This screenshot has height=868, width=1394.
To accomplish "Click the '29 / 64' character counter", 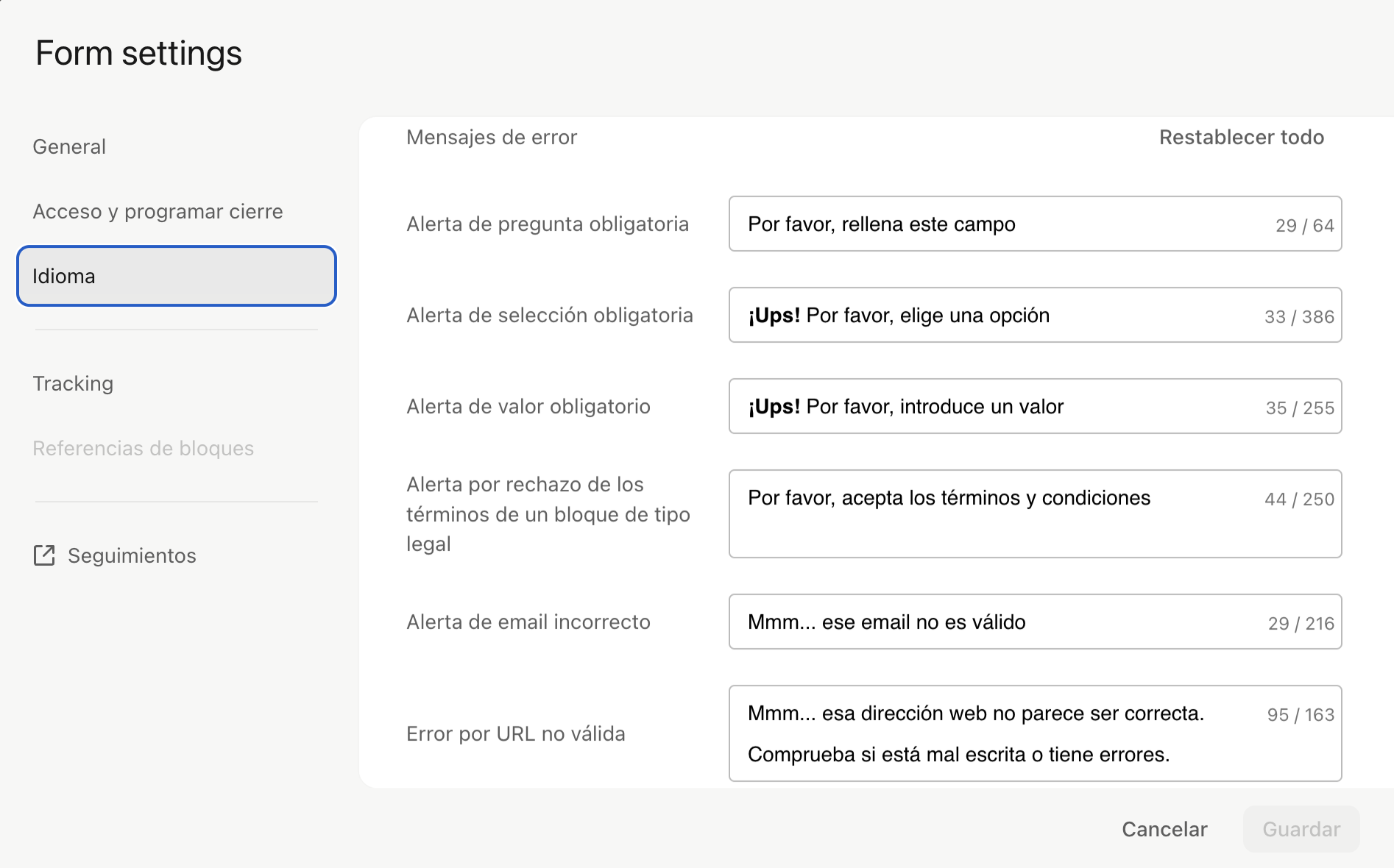I will pos(1304,226).
